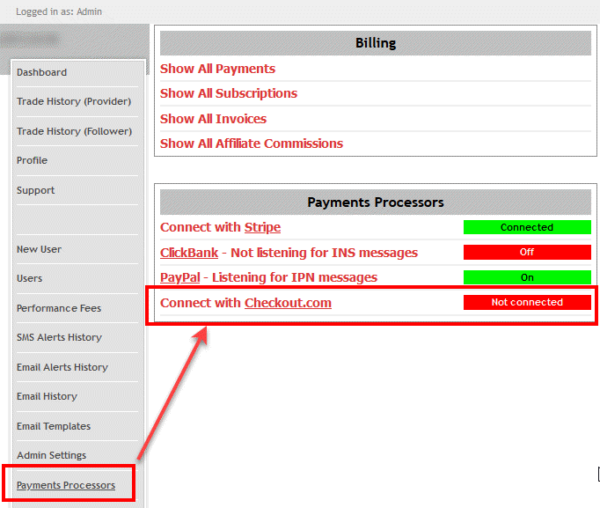Open Dashboard in the sidebar
This screenshot has height=508, width=600.
tap(42, 72)
